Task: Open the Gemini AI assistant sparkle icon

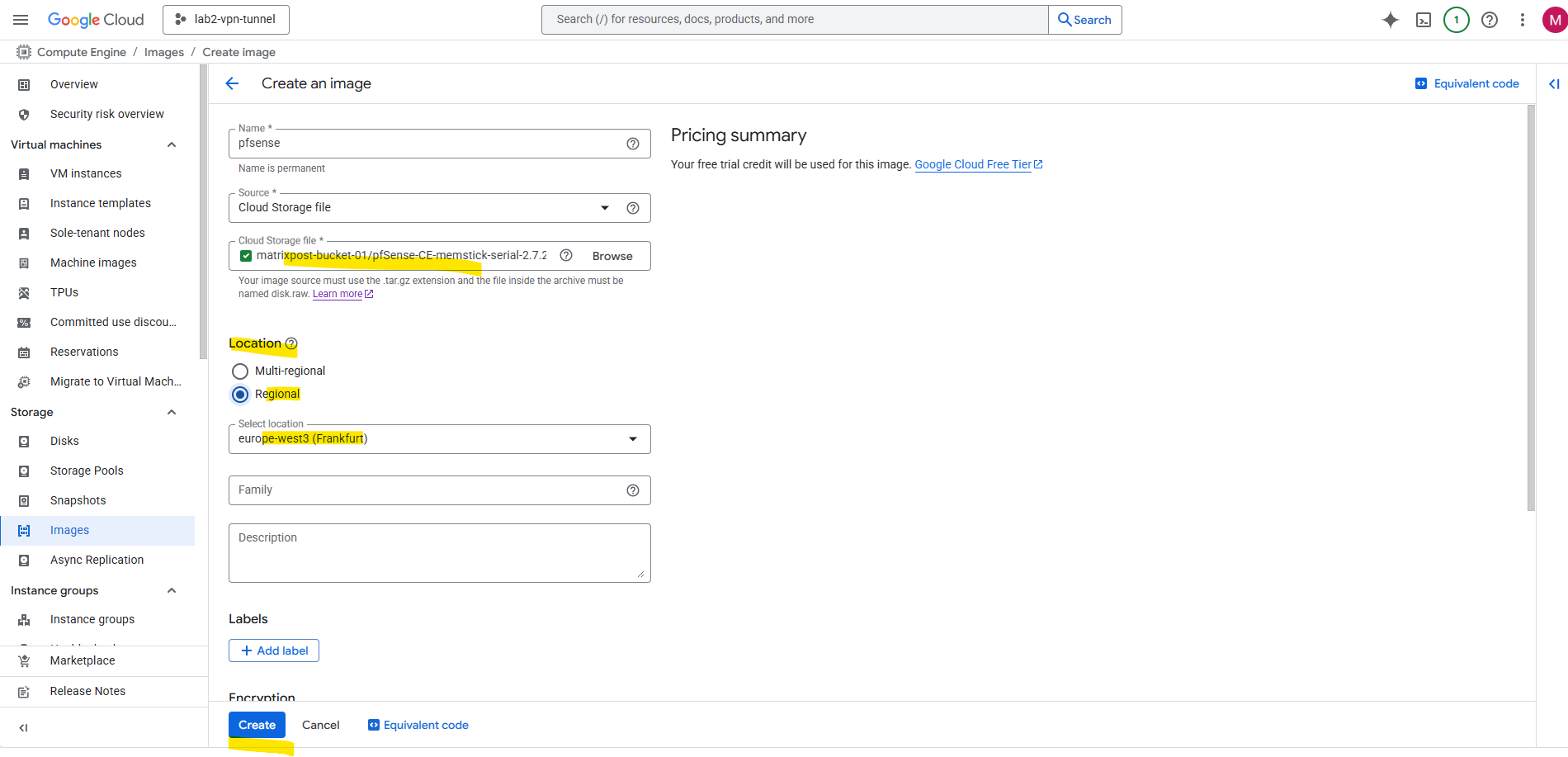Action: 1391,20
